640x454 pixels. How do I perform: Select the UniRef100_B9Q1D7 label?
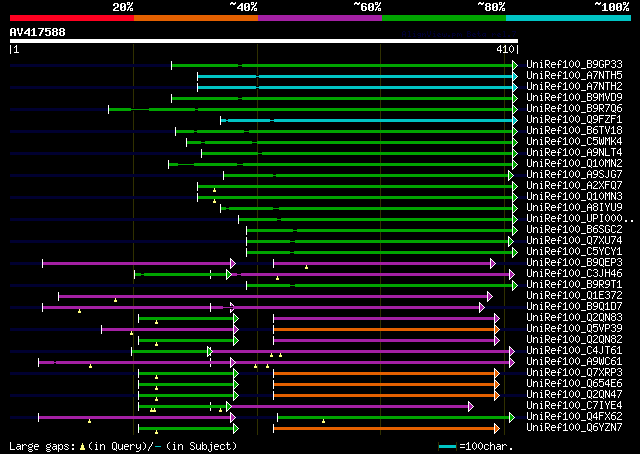point(574,307)
